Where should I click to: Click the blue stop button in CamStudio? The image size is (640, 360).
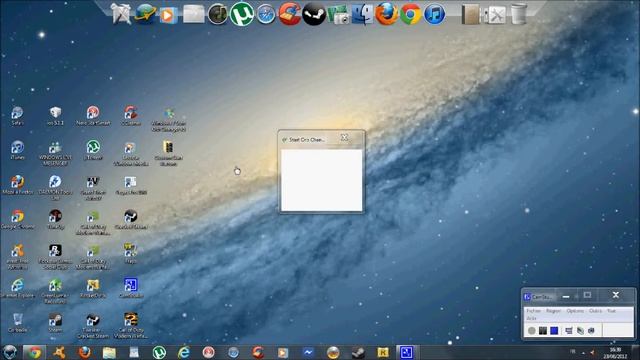[x=554, y=331]
